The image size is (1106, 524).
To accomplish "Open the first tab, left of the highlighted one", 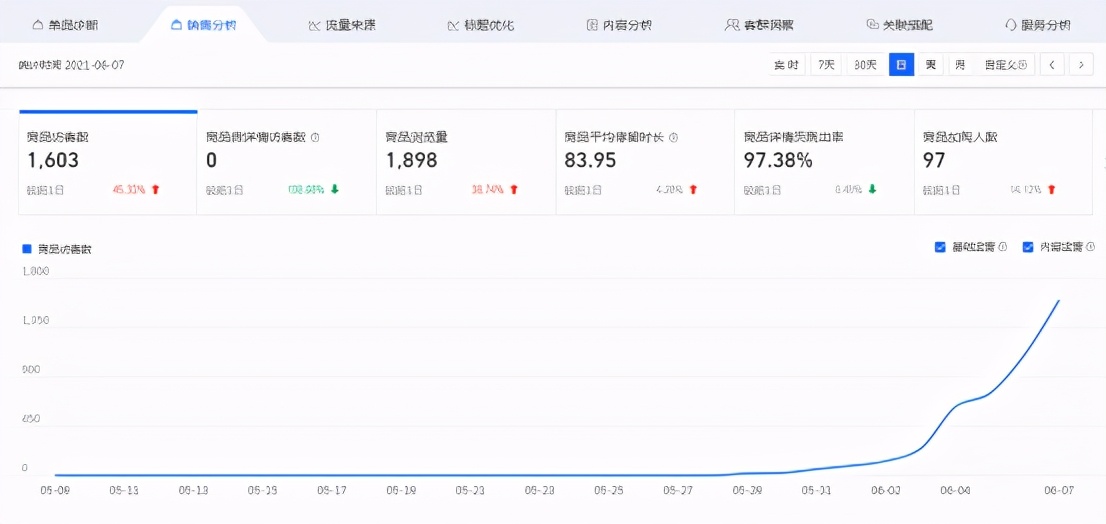I will (66, 25).
